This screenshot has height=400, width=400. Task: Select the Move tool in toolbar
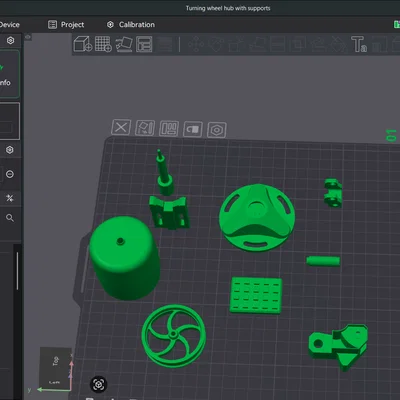pyautogui.click(x=196, y=44)
